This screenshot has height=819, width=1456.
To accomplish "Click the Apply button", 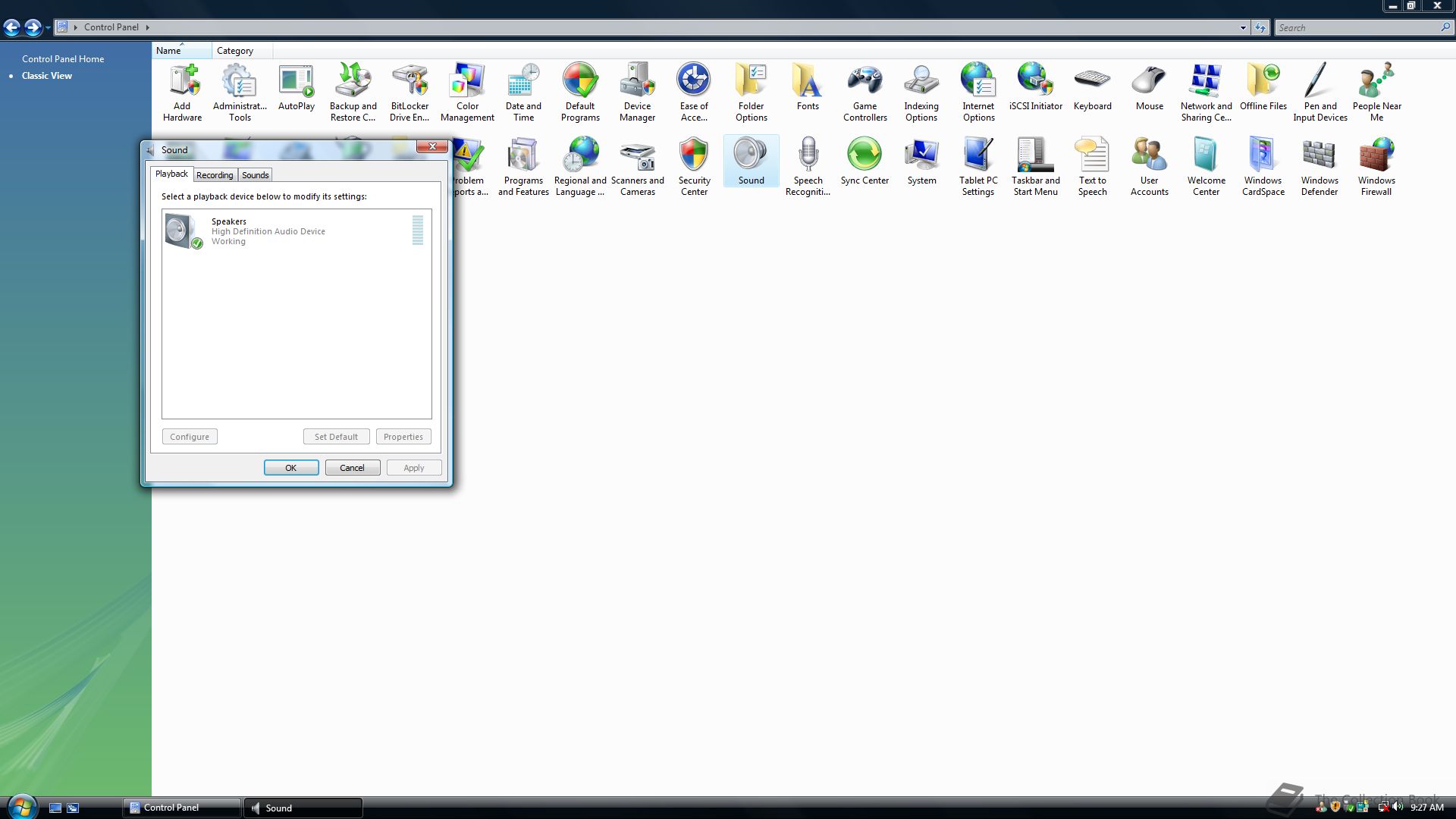I will [414, 468].
